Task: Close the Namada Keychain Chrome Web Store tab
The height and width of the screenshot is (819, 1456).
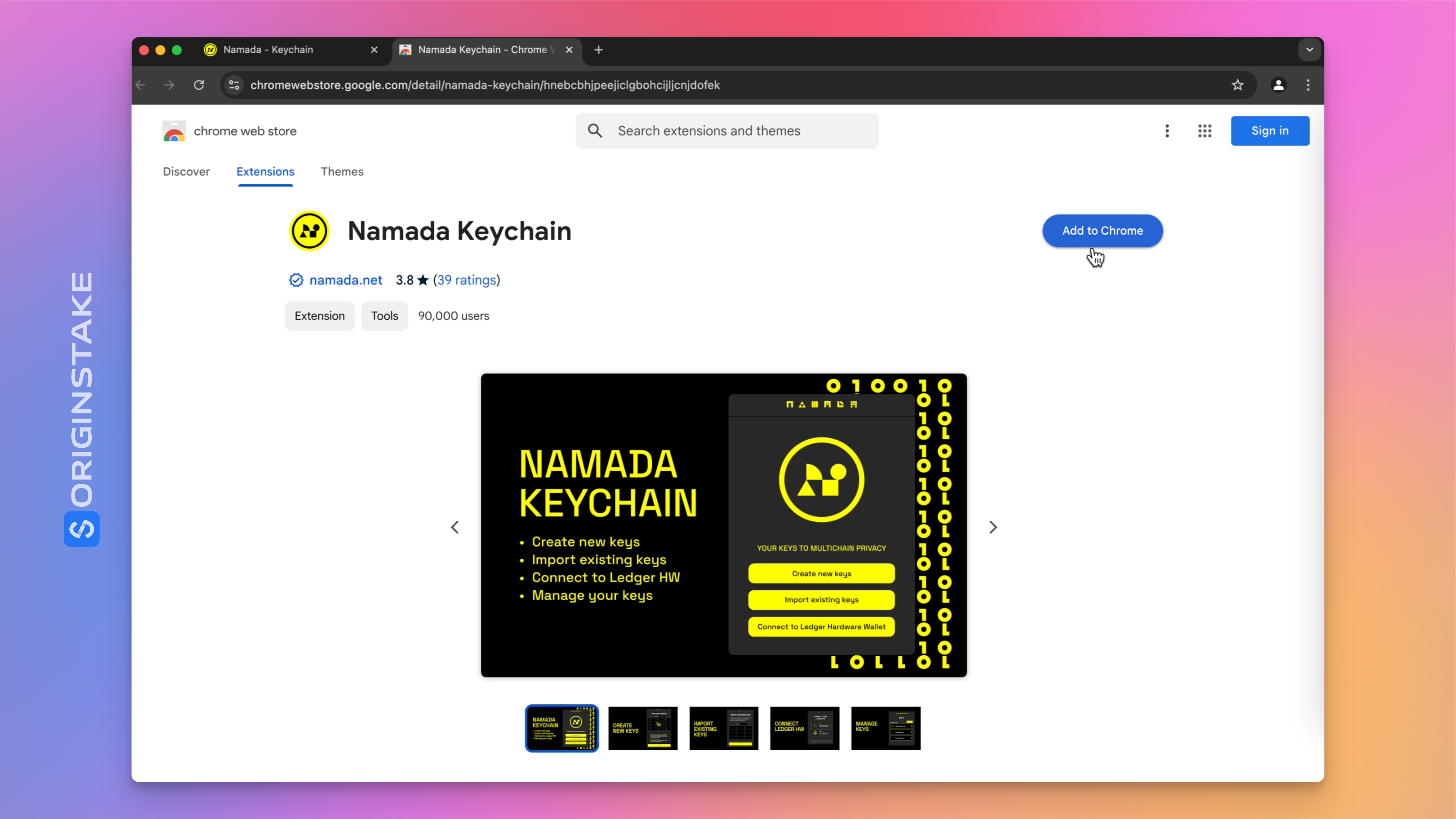Action: (x=569, y=50)
